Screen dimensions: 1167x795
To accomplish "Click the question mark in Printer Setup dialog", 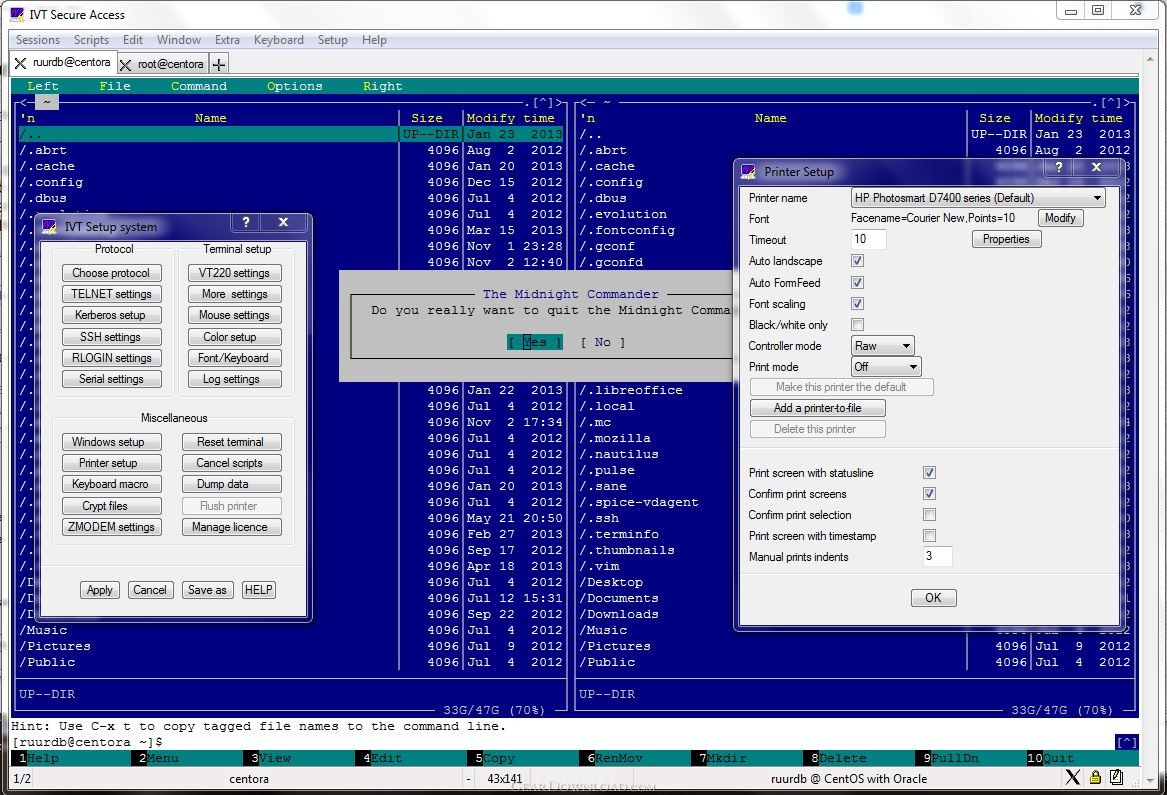I will tap(1058, 167).
